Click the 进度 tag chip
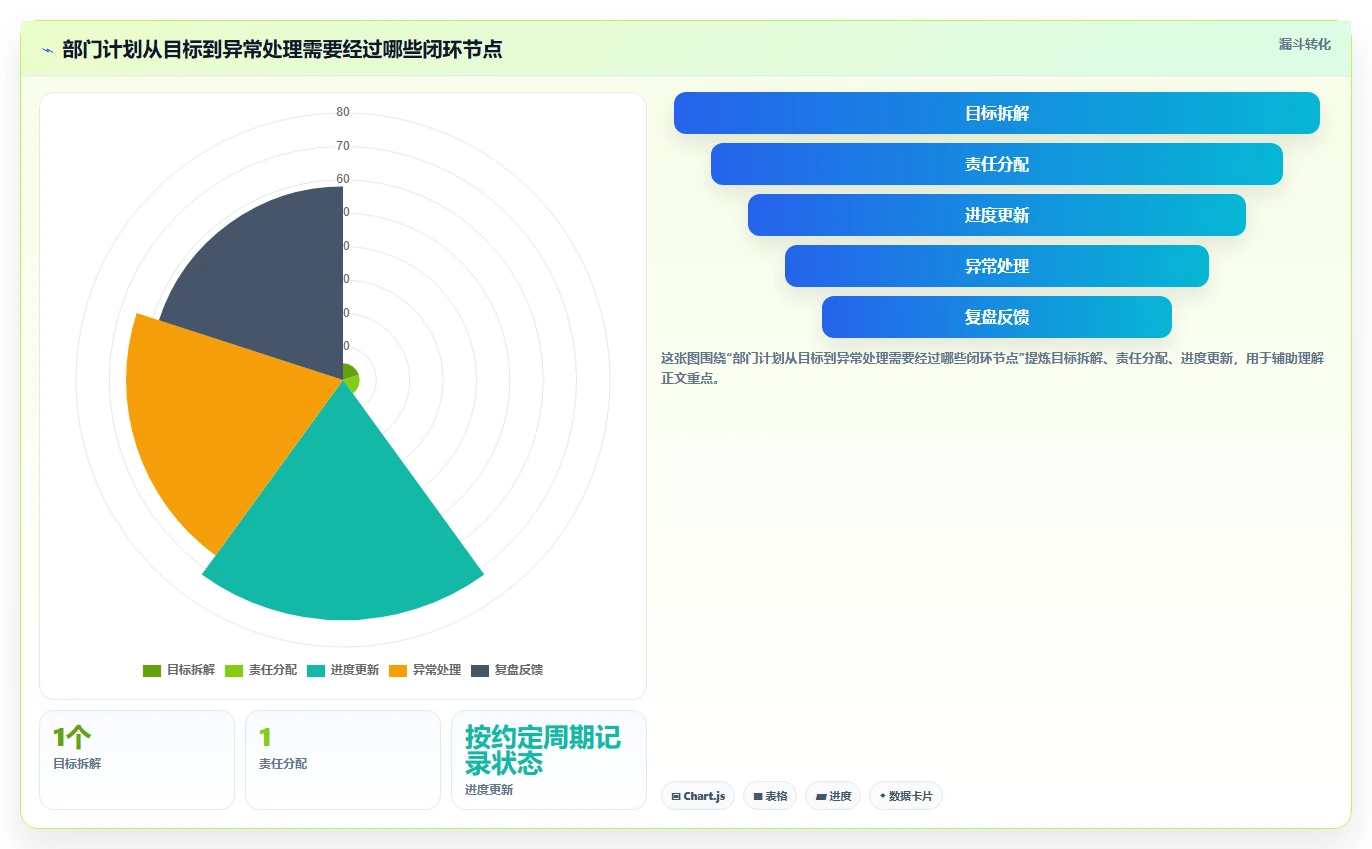 tap(833, 796)
